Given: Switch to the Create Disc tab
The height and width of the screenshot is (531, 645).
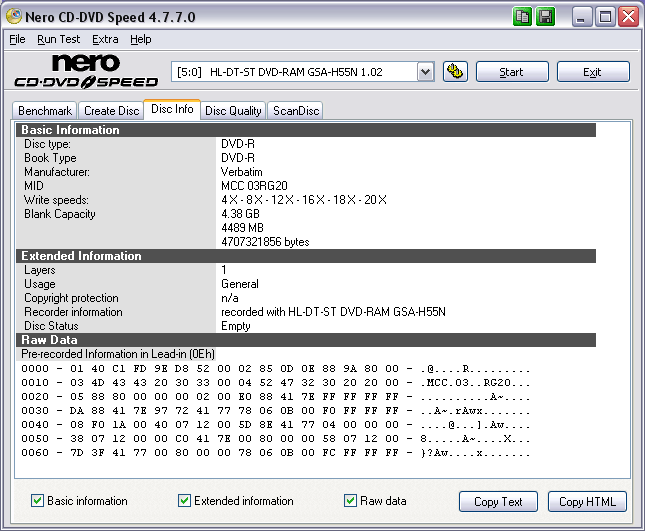Looking at the screenshot, I should coord(111,111).
